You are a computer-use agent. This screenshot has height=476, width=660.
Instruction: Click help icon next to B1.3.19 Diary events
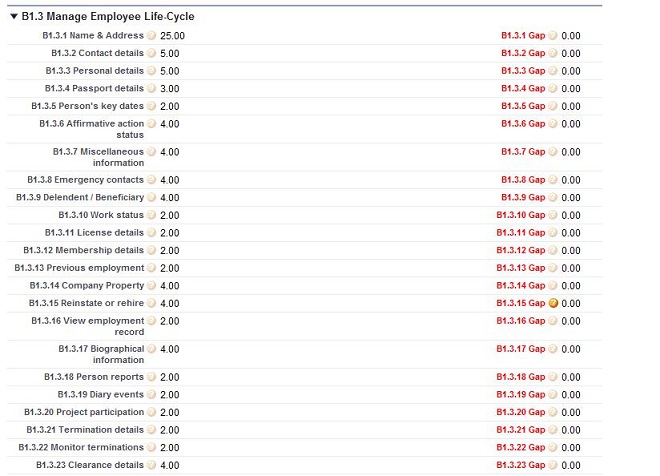(152, 395)
